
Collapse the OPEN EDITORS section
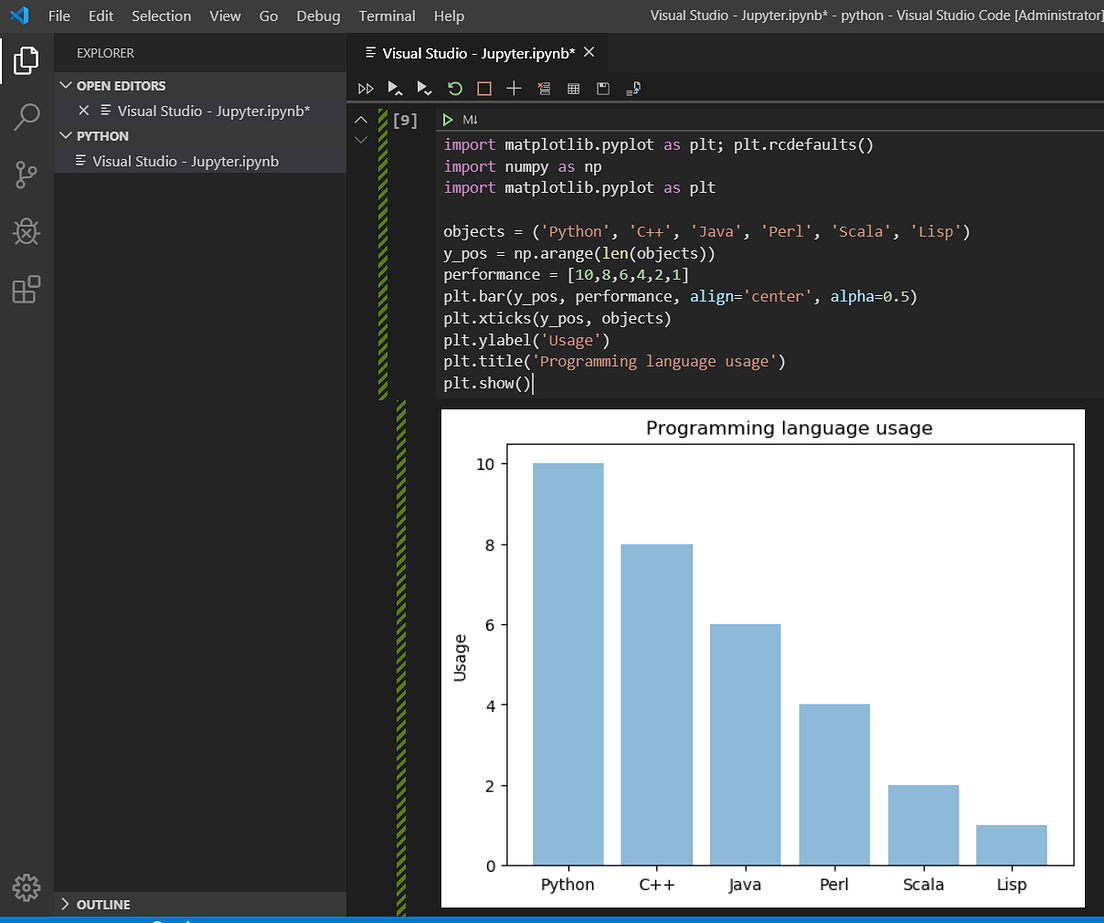[66, 85]
